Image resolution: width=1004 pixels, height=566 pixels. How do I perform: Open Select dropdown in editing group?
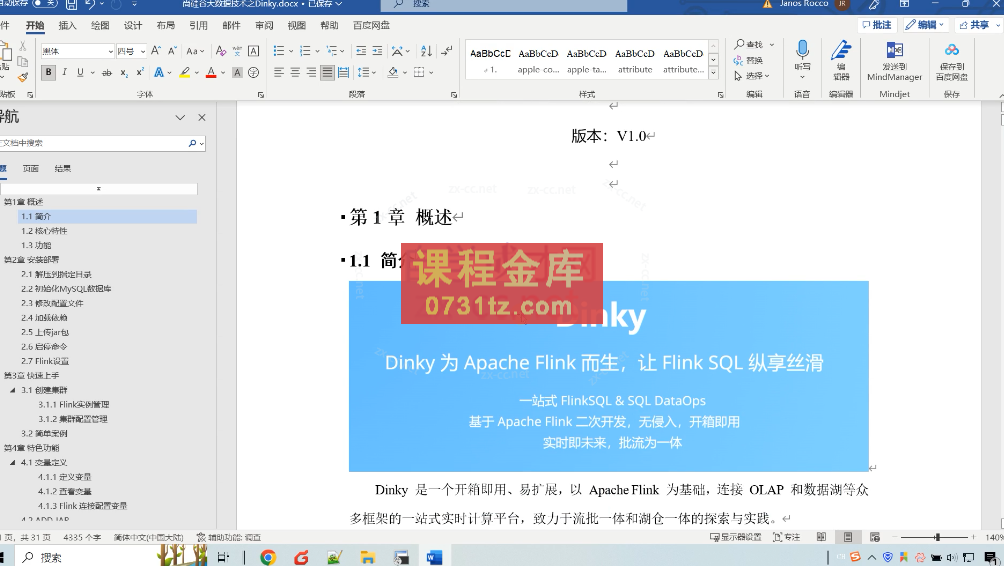pos(751,76)
